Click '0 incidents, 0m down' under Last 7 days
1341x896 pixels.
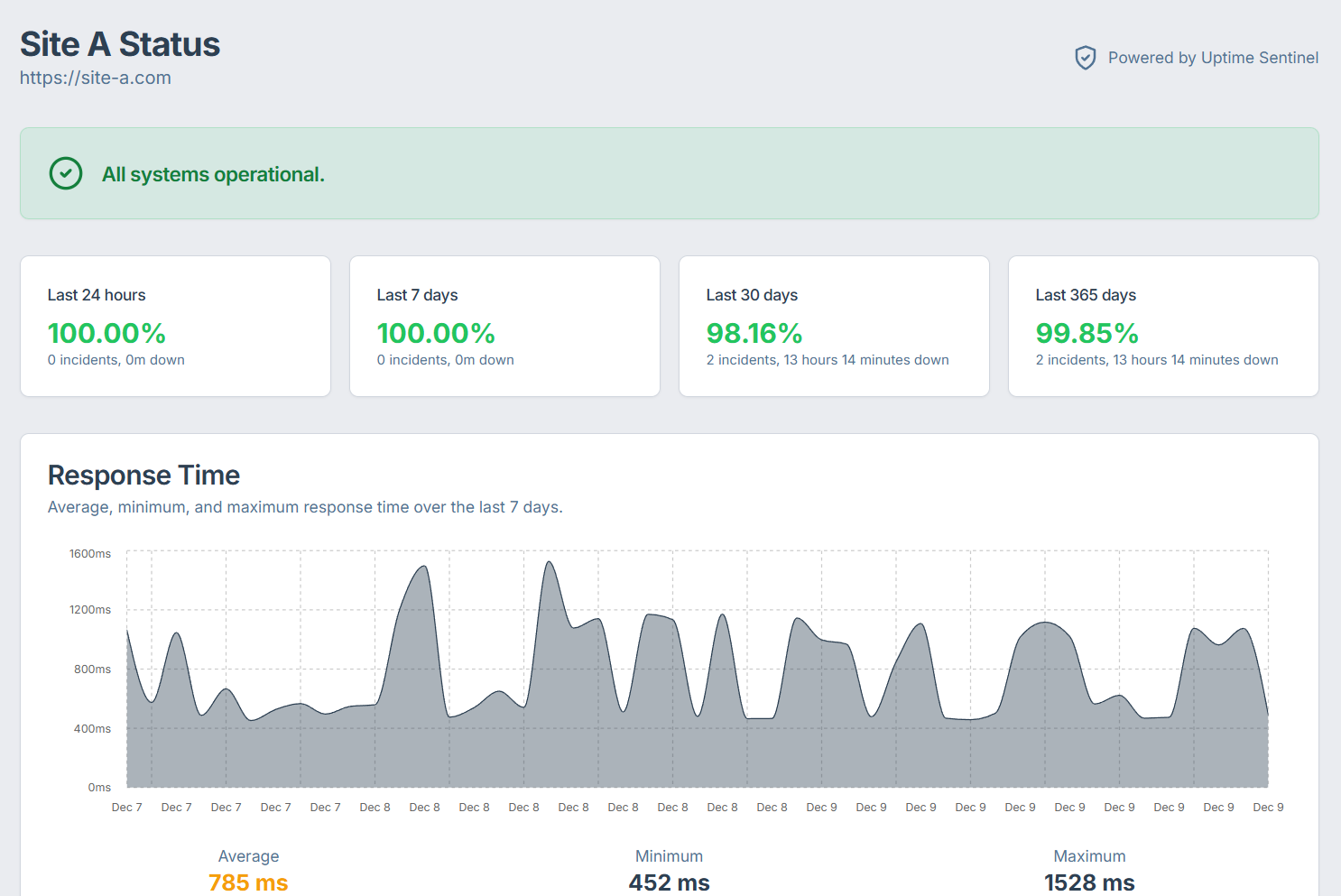click(x=446, y=360)
